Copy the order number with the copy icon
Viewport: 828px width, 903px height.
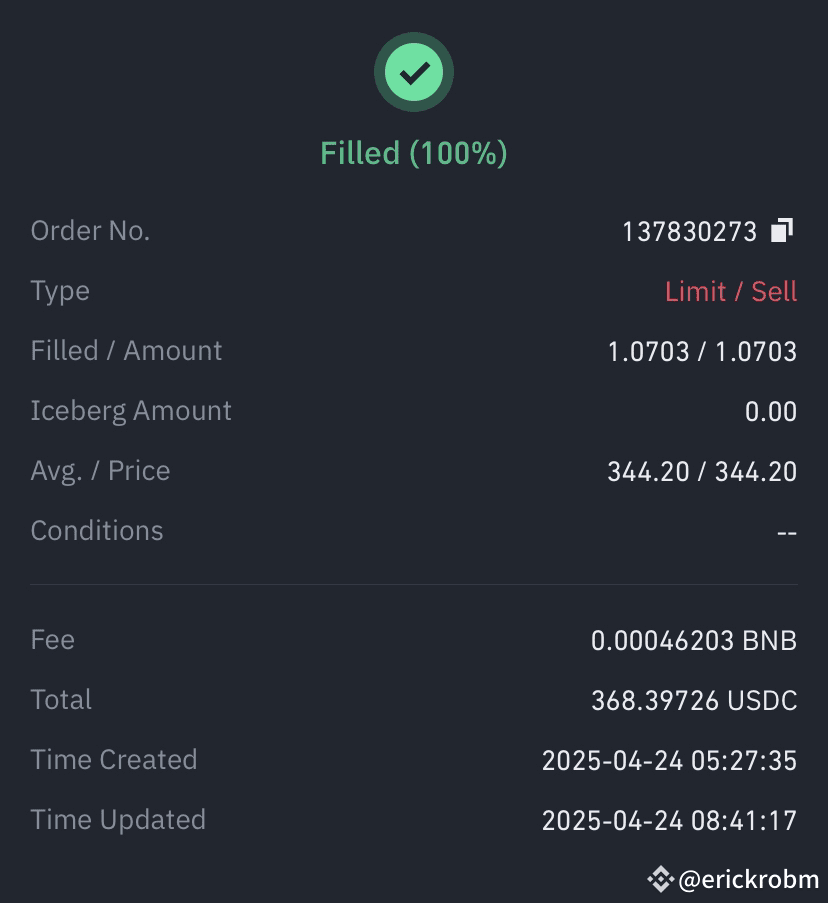point(782,230)
